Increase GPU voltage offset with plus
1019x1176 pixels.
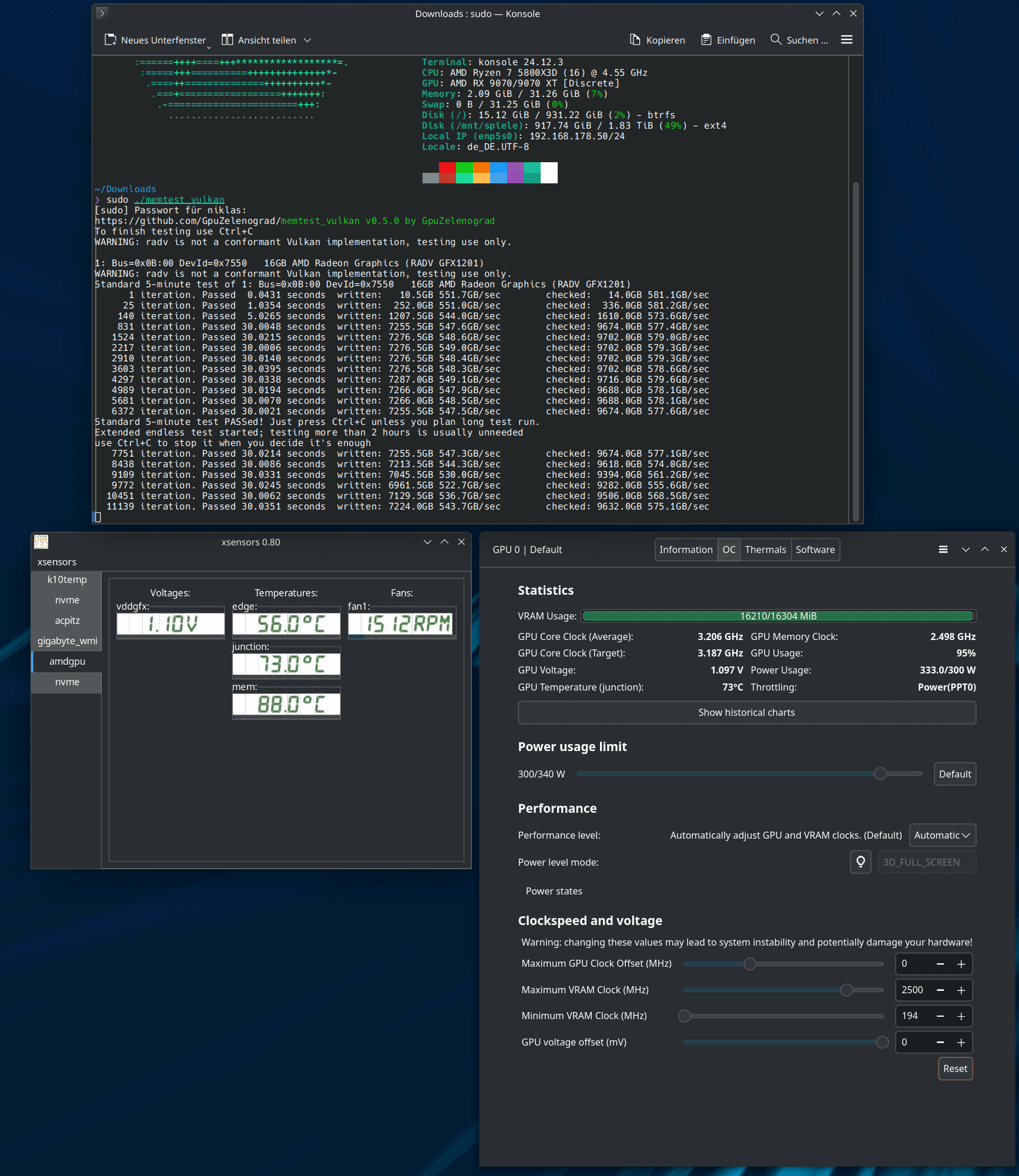click(961, 1043)
